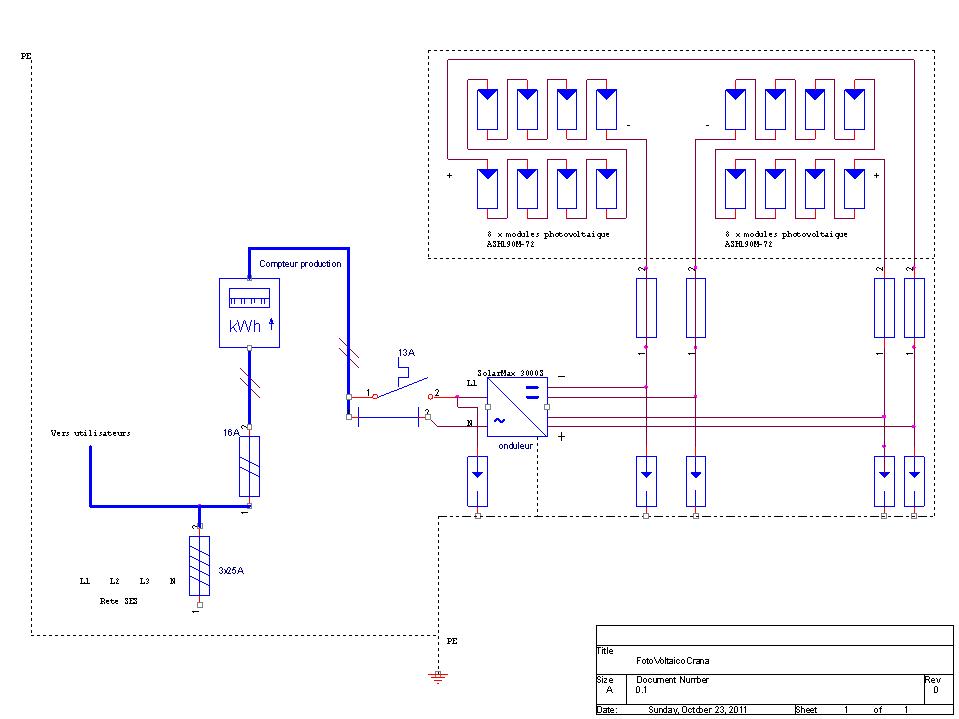Click surge arrester below inverter AC side

click(x=478, y=480)
